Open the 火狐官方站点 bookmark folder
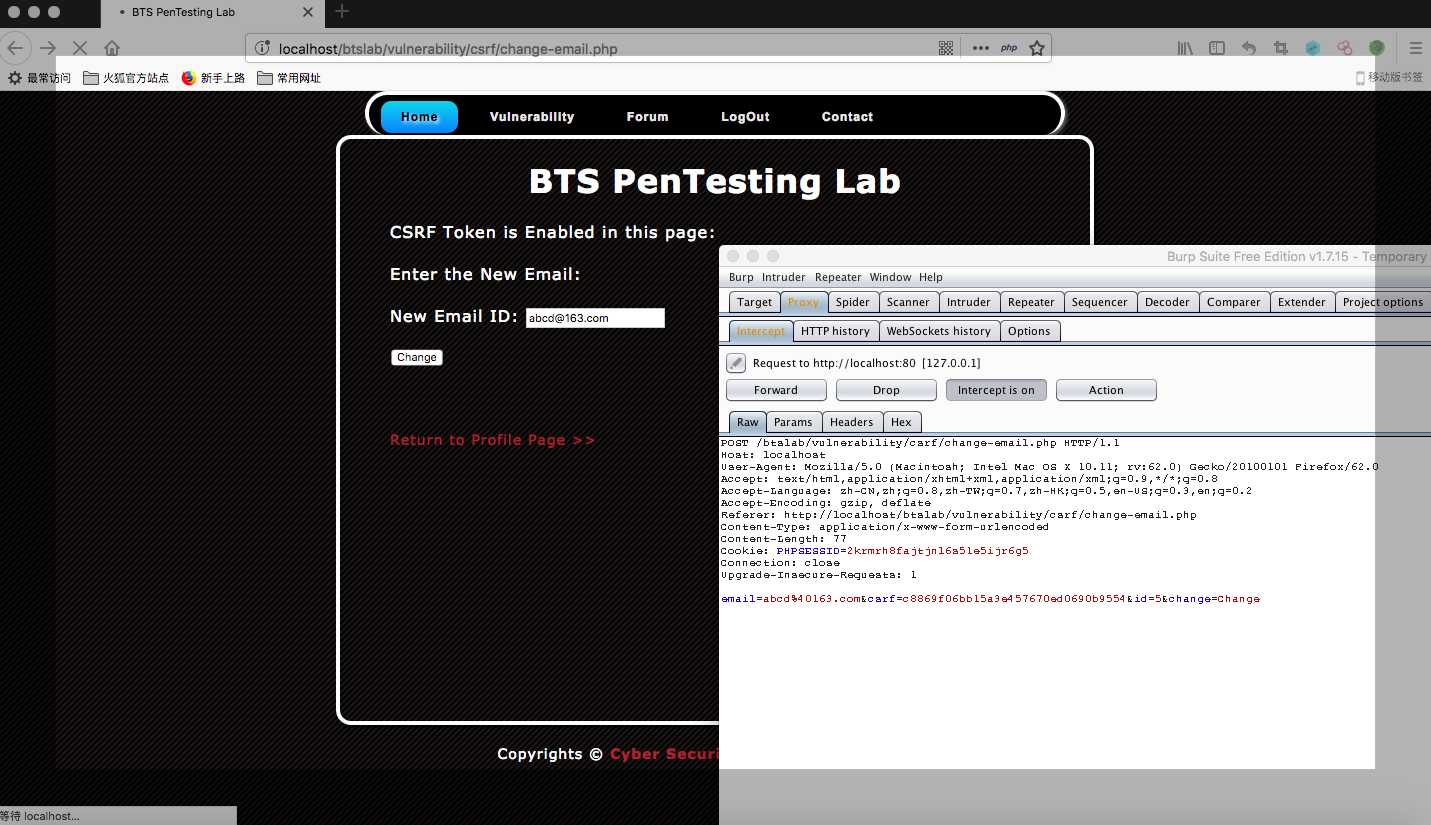The width and height of the screenshot is (1431, 825). (x=126, y=78)
